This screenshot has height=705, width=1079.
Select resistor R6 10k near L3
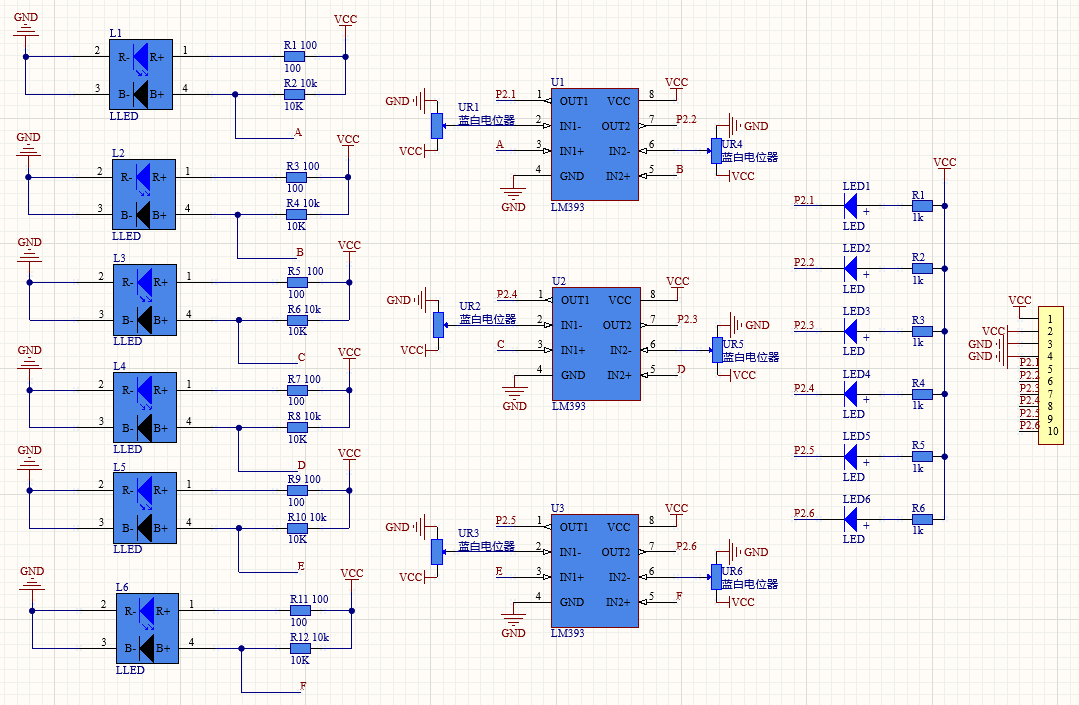tap(297, 321)
